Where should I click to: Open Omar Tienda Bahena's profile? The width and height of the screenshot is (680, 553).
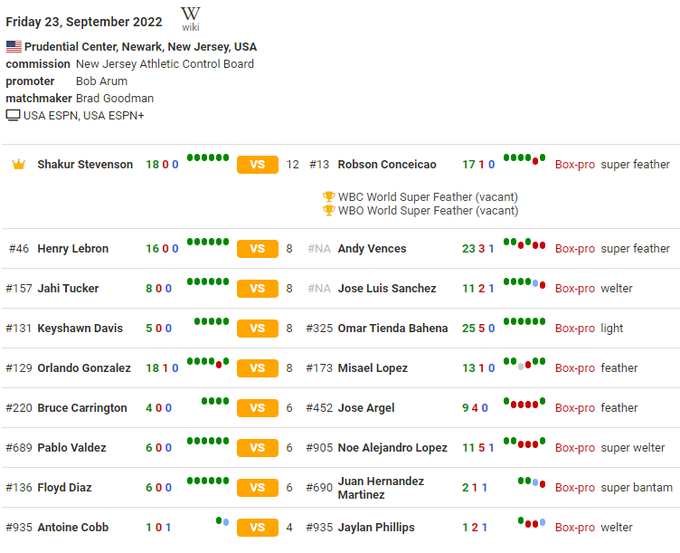[393, 328]
